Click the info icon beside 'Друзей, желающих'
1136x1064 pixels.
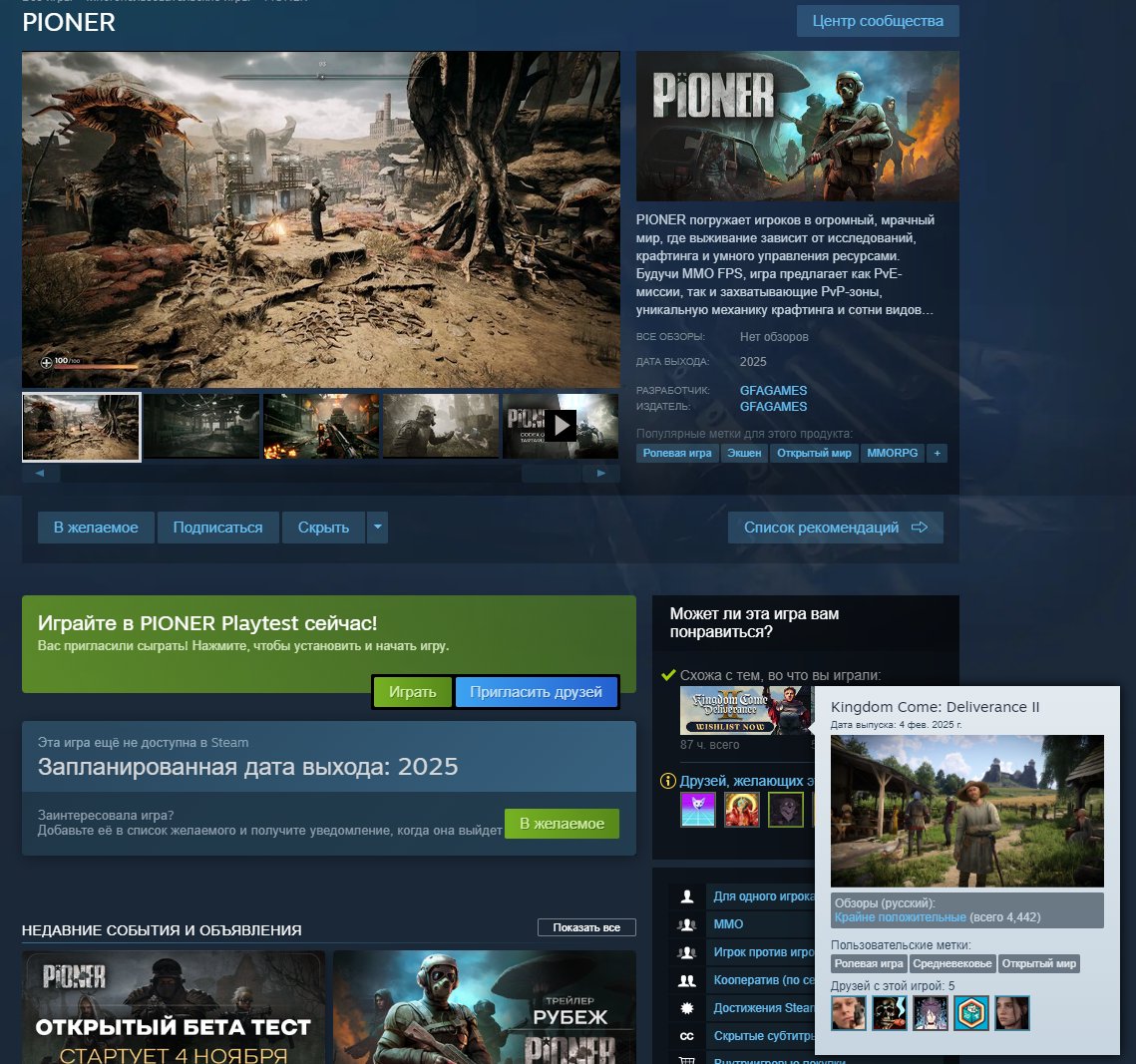[668, 781]
